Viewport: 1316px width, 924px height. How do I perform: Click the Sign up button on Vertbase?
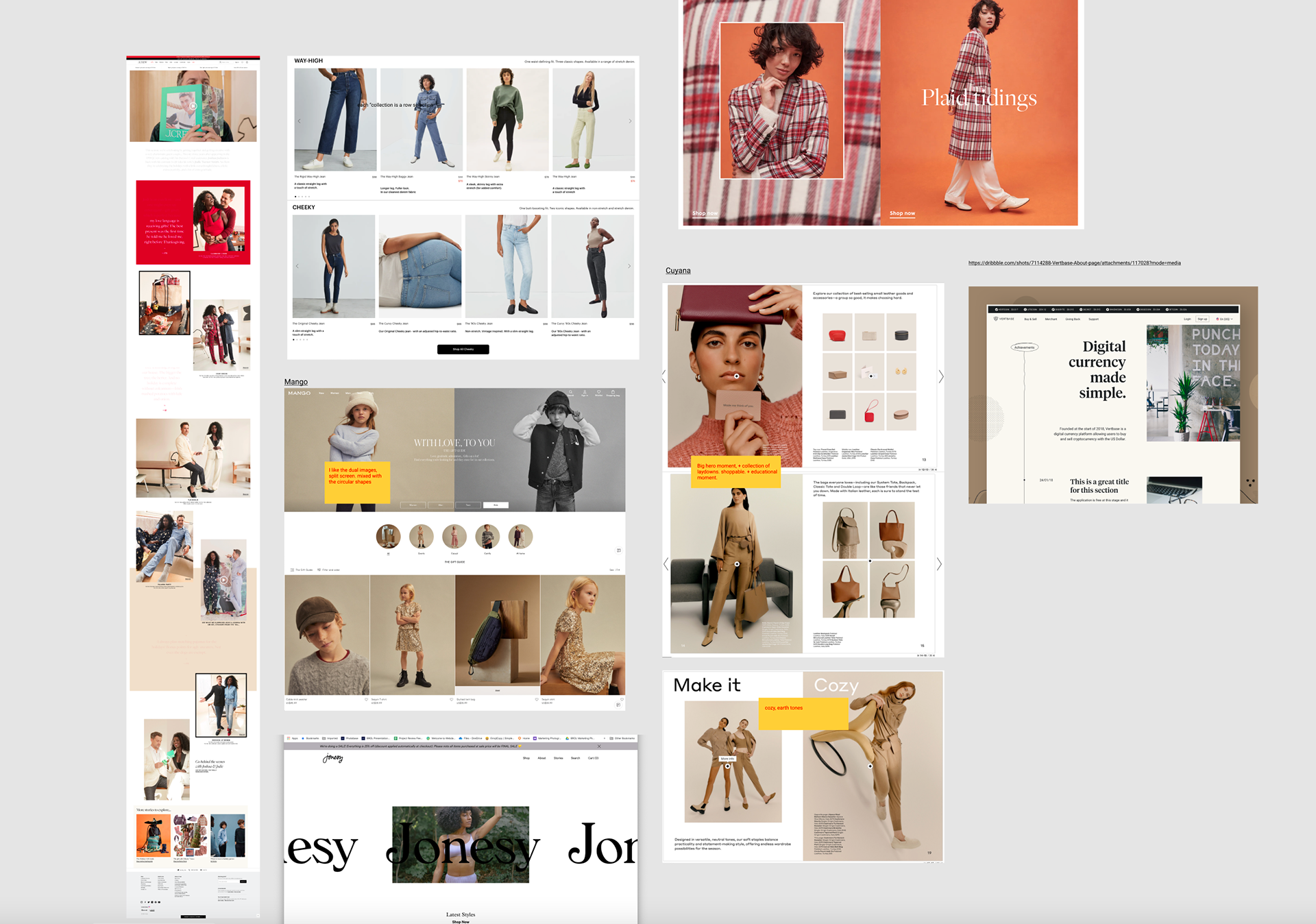[x=1202, y=319]
